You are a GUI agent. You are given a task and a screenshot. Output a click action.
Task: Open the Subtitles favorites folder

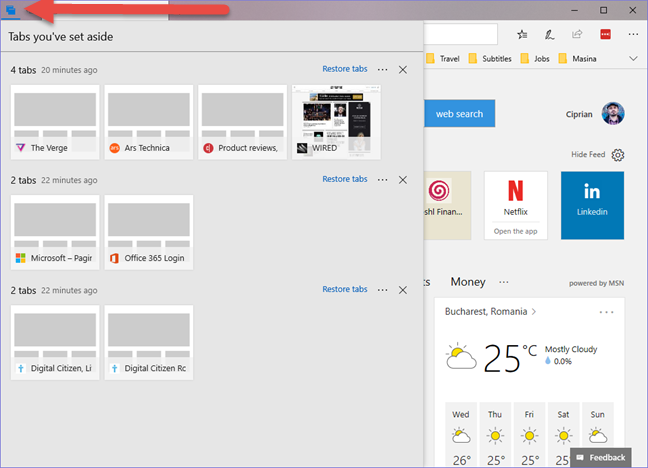(x=490, y=59)
